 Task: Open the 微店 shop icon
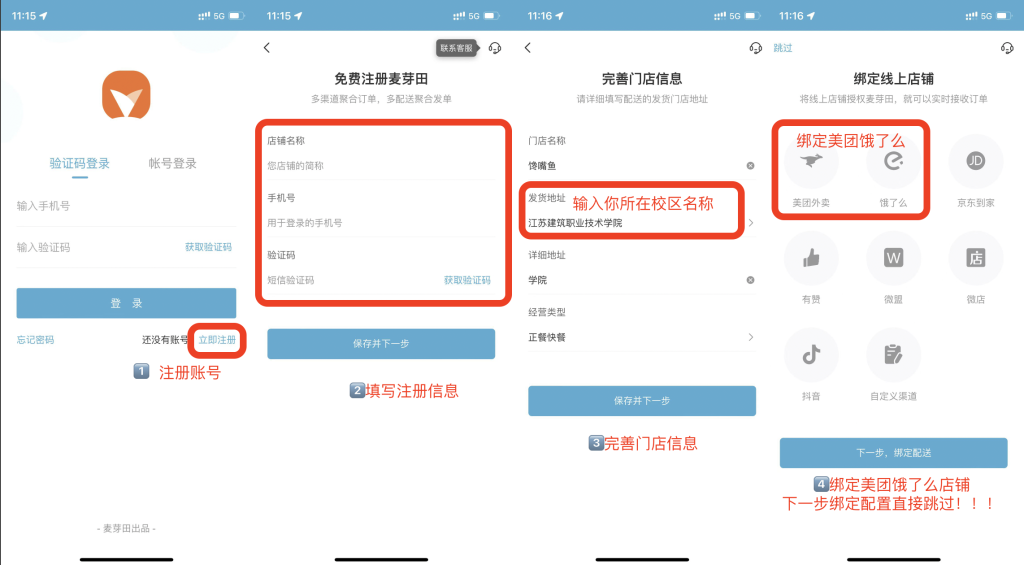[x=975, y=258]
